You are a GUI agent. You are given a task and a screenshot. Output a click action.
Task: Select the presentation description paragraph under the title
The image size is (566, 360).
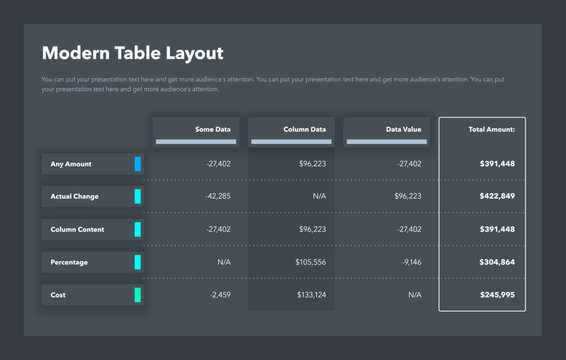click(273, 84)
